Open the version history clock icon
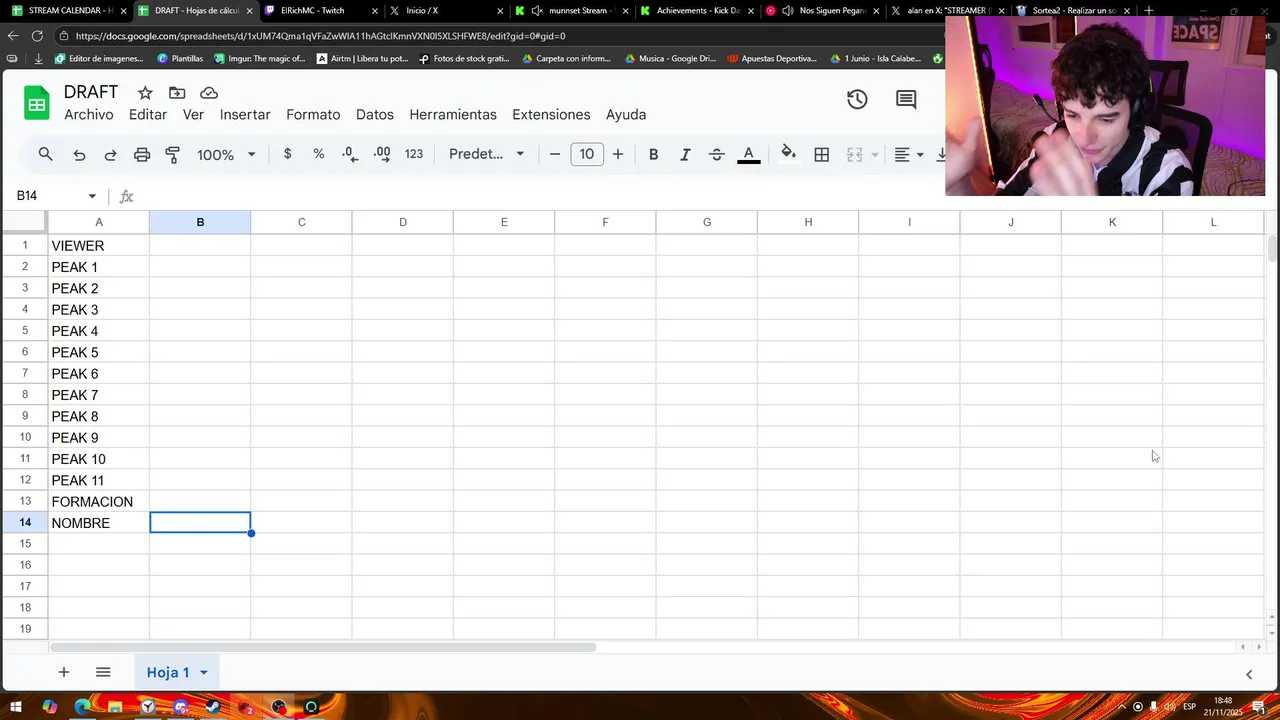 [857, 99]
